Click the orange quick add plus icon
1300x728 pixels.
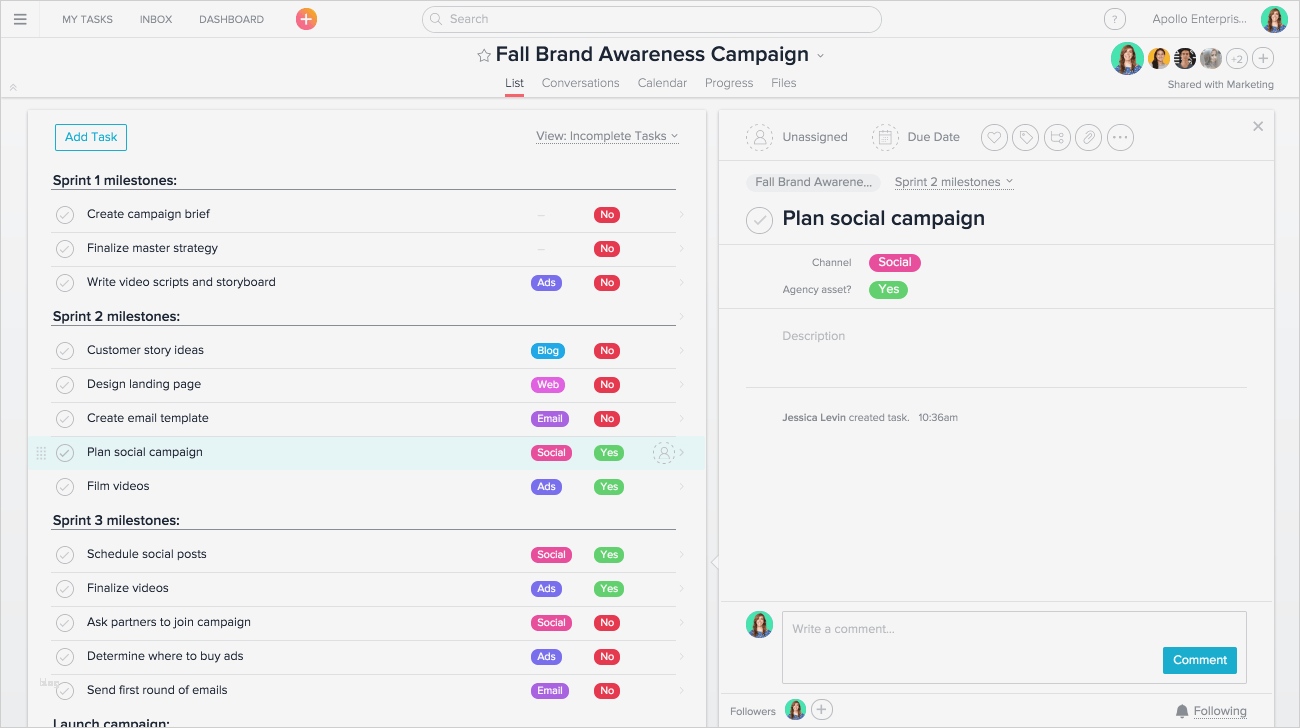[x=306, y=19]
